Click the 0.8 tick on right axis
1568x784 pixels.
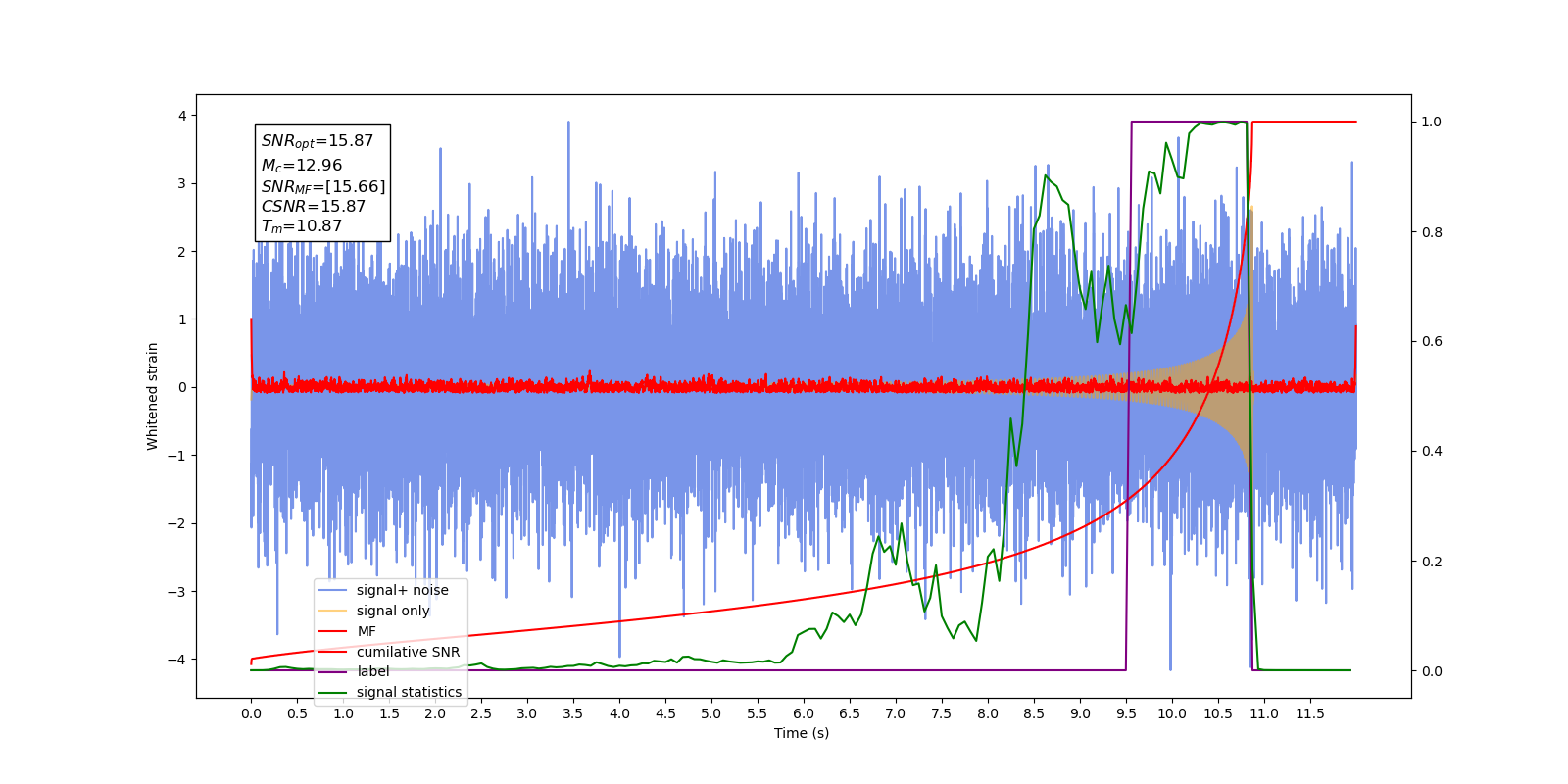(1432, 232)
